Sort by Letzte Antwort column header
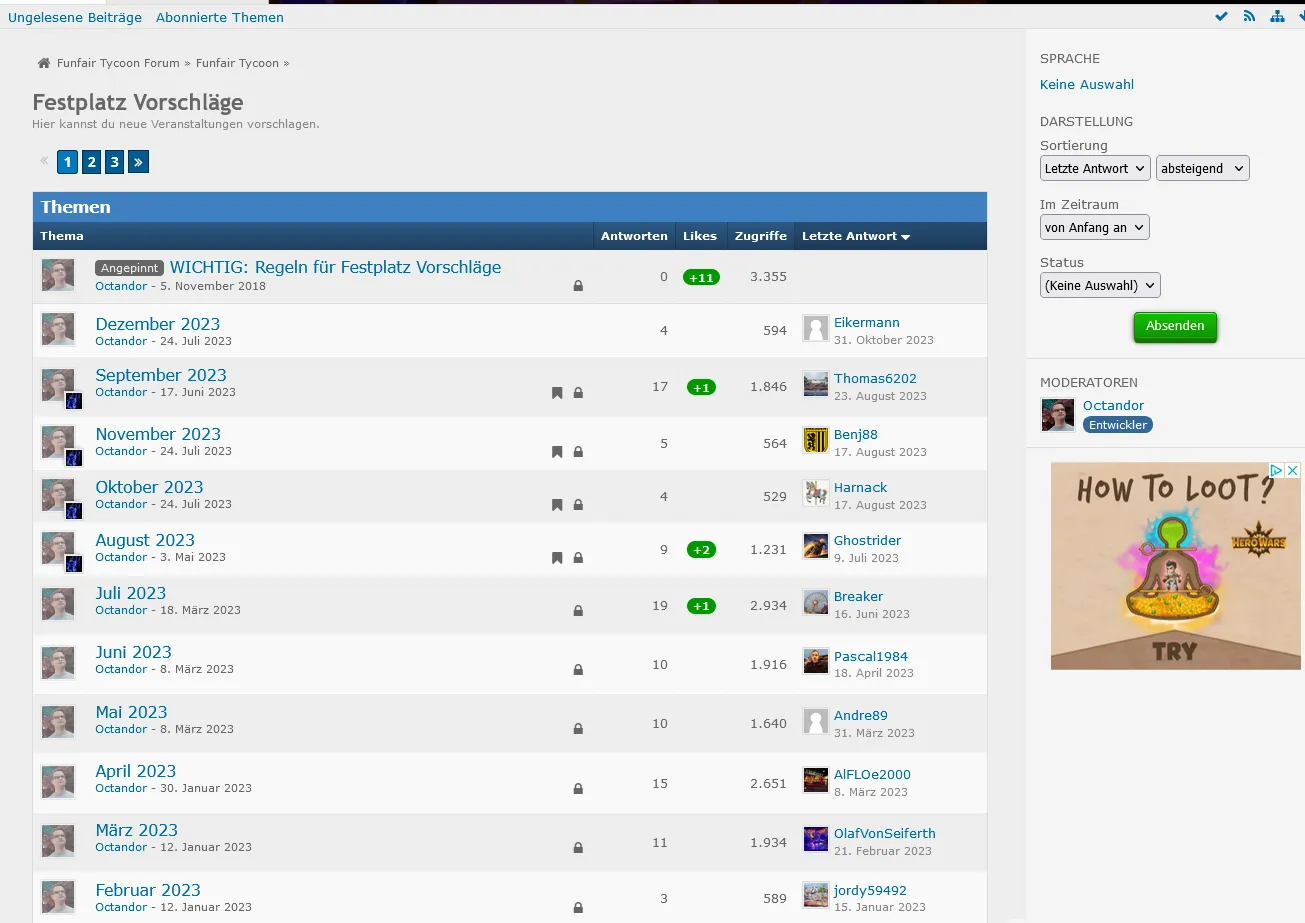1305x923 pixels. tap(855, 236)
